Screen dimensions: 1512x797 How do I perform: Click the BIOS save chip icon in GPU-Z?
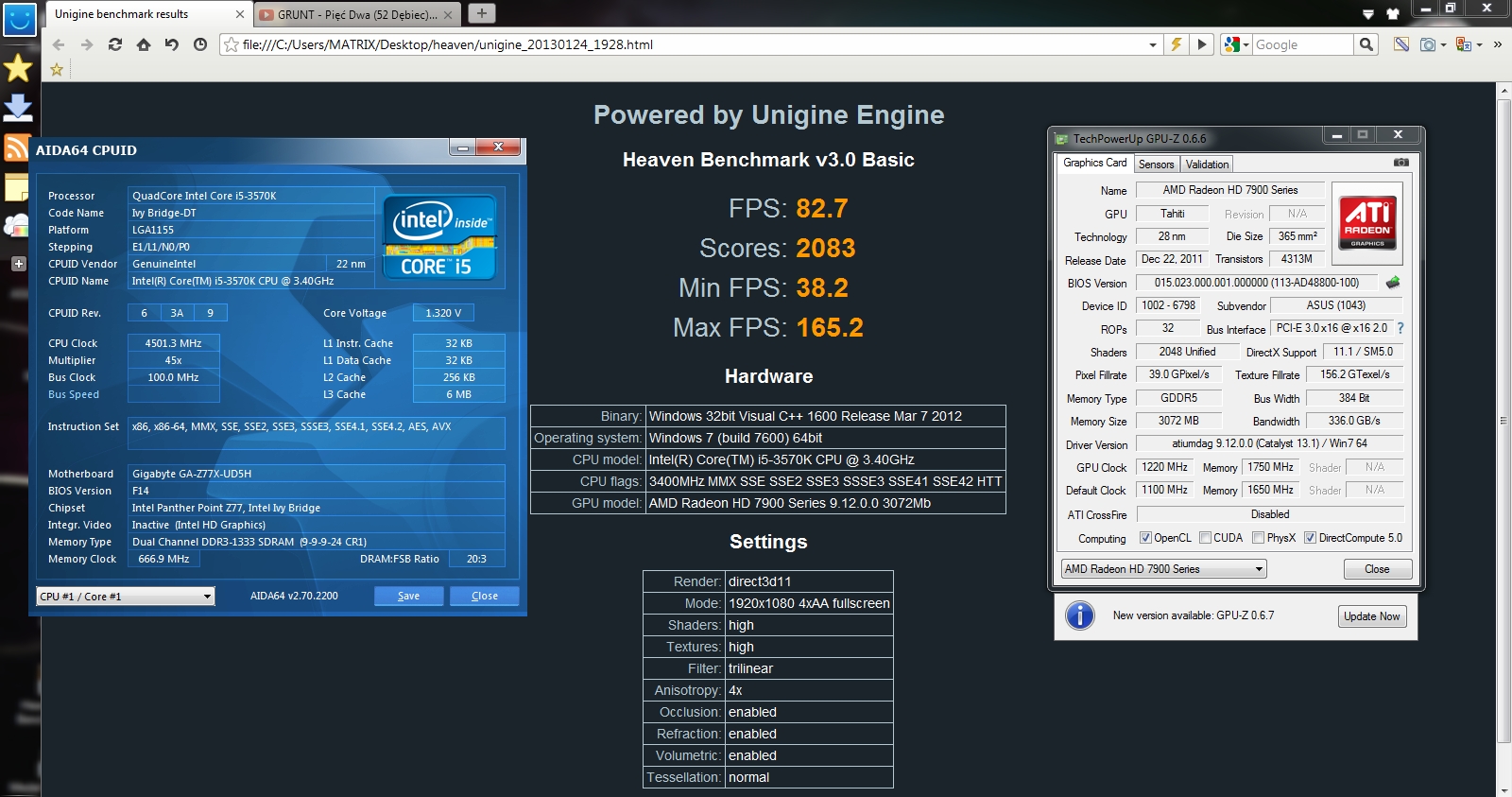tap(1393, 282)
